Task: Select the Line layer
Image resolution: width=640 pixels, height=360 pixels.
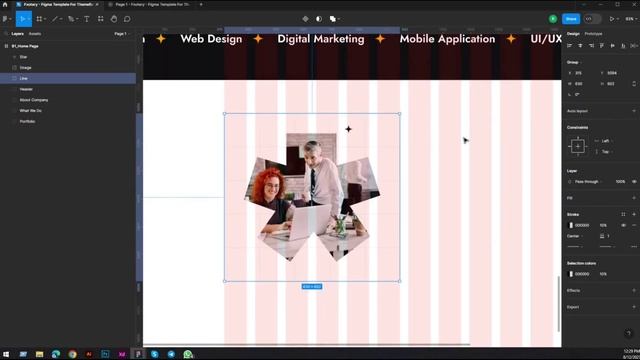Action: pyautogui.click(x=68, y=78)
